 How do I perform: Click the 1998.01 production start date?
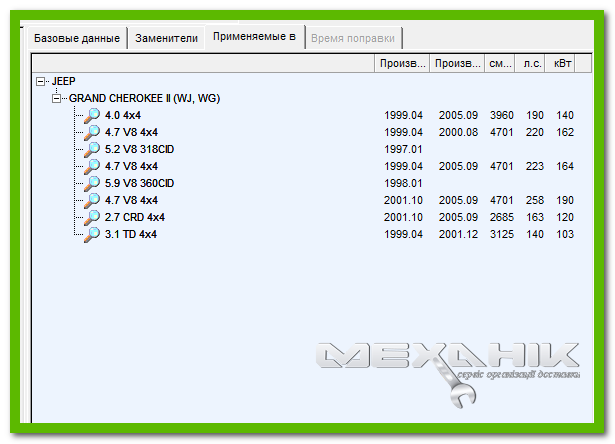click(x=403, y=183)
